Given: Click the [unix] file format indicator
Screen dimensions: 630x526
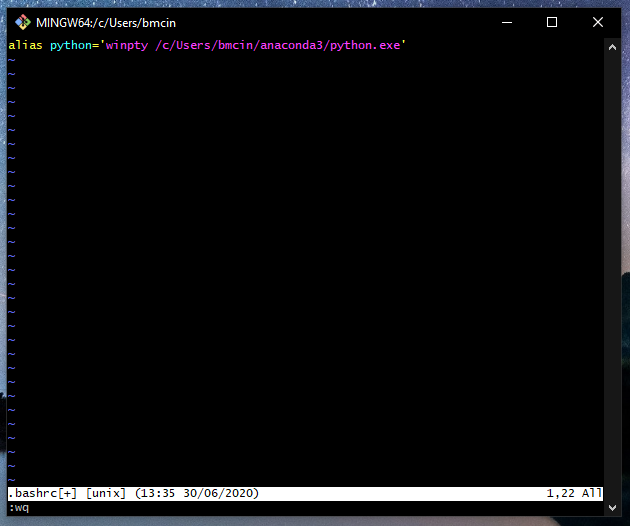Looking at the screenshot, I should coord(106,494).
